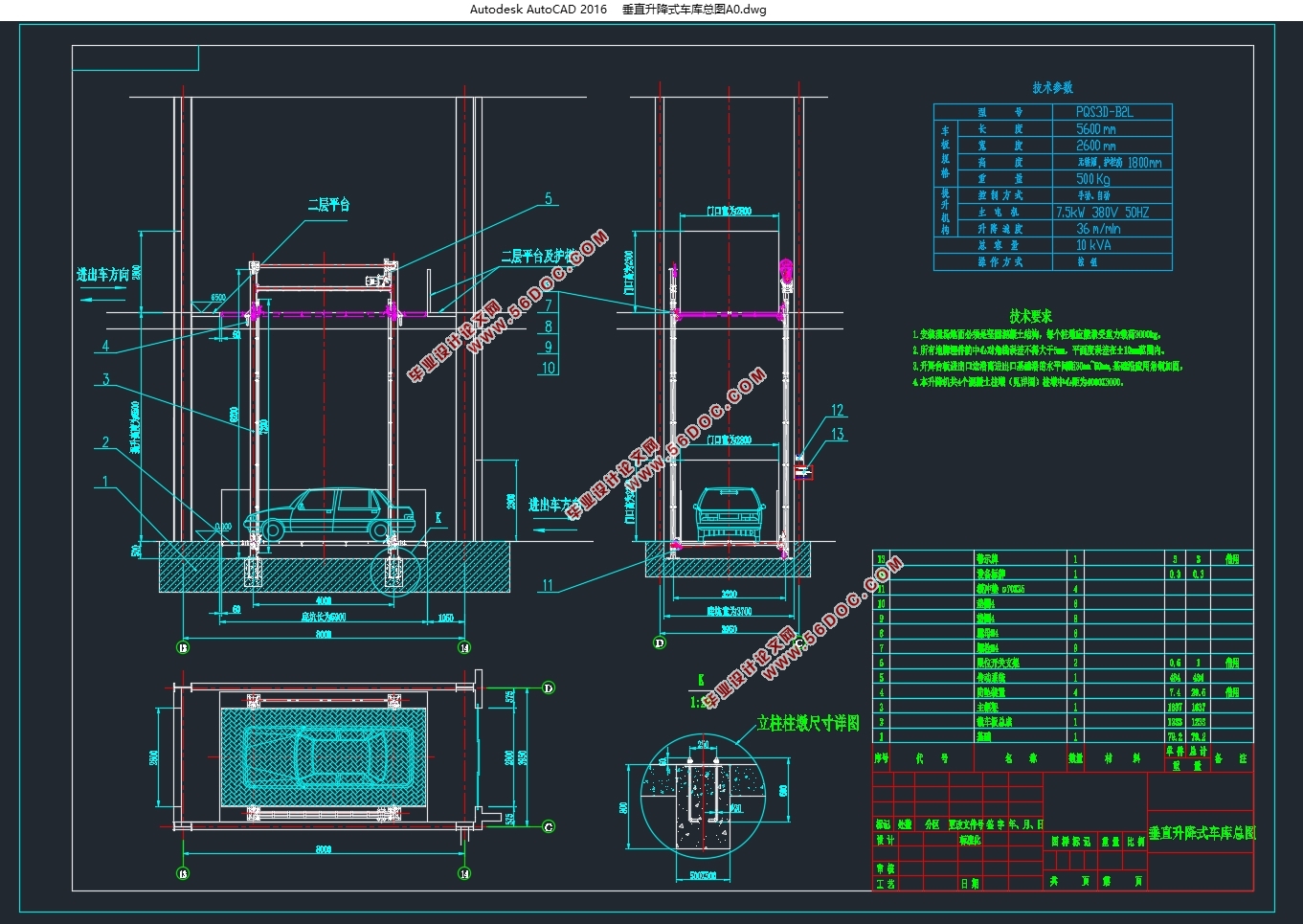Click the "图样标记" title block cell
The image size is (1303, 924).
coord(1070,842)
